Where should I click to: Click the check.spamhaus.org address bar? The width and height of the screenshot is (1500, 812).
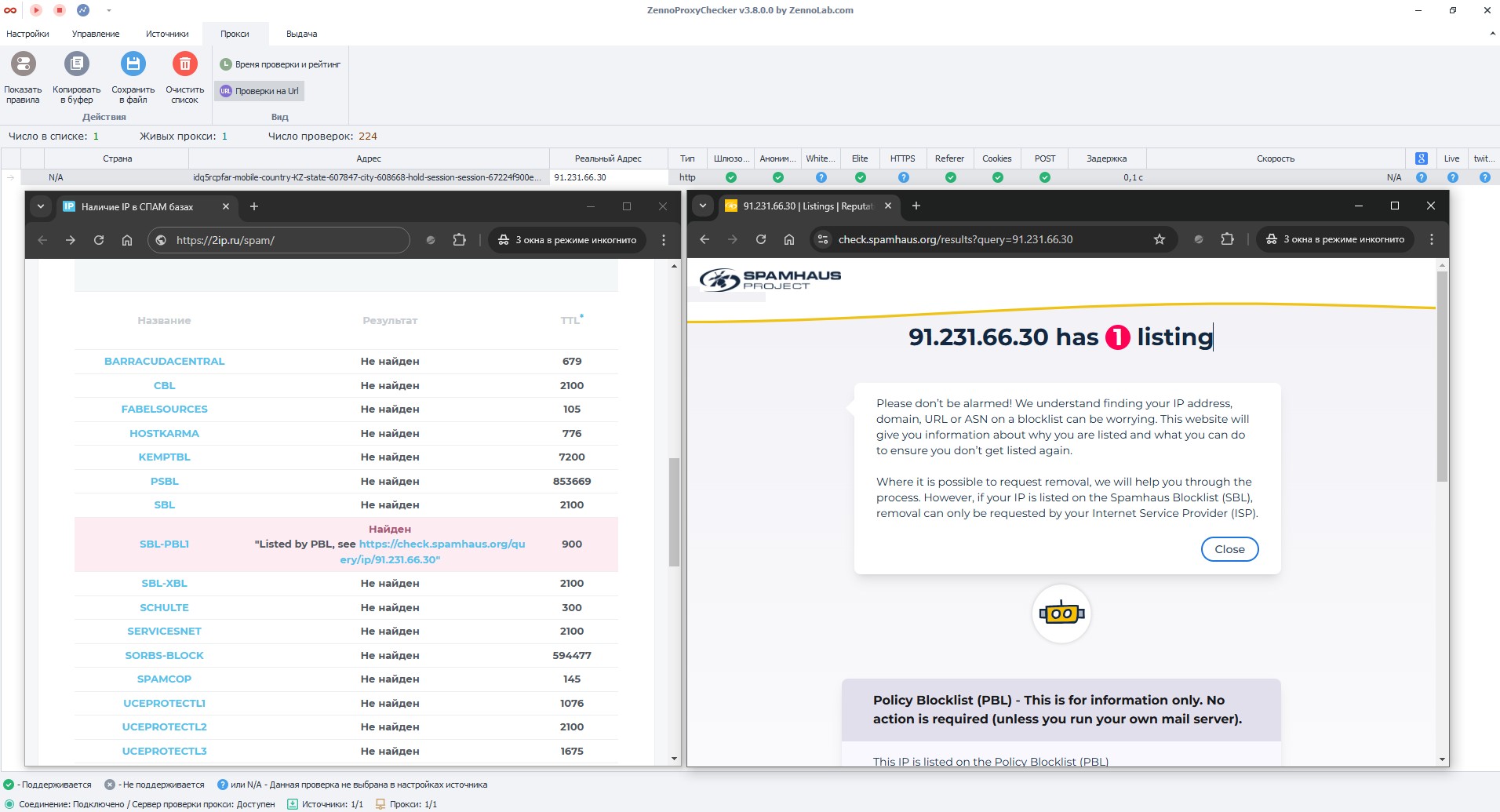tap(993, 239)
